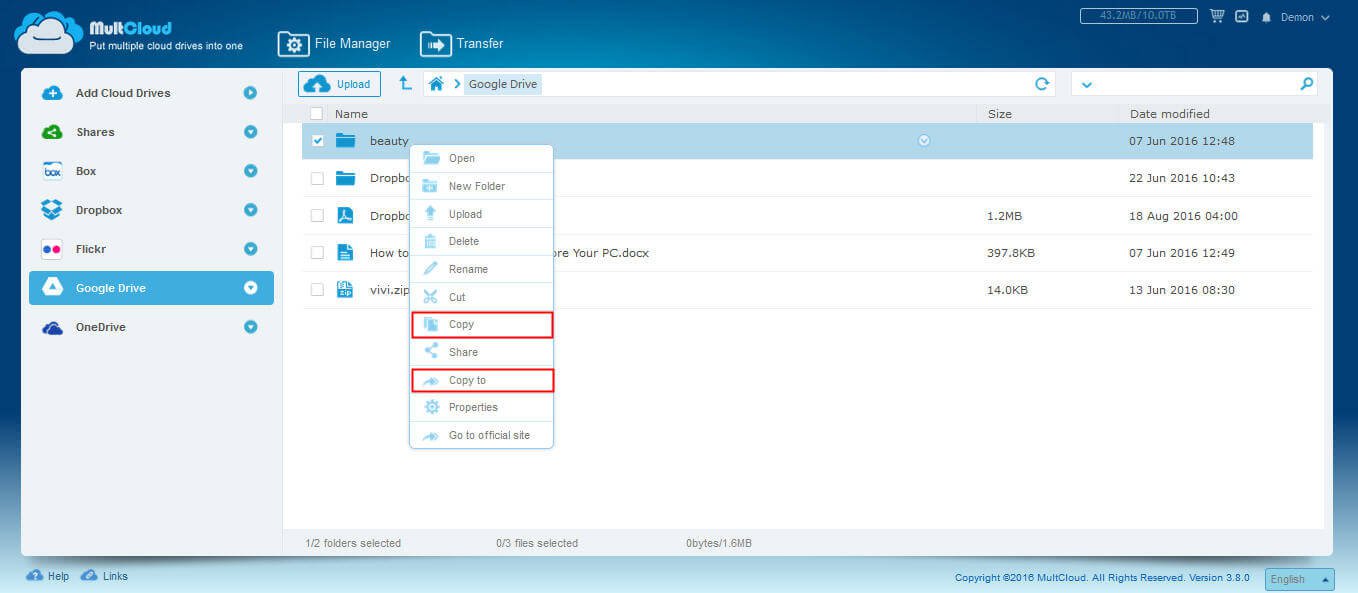Open the English language selector
The image size is (1358, 593).
[x=1298, y=579]
